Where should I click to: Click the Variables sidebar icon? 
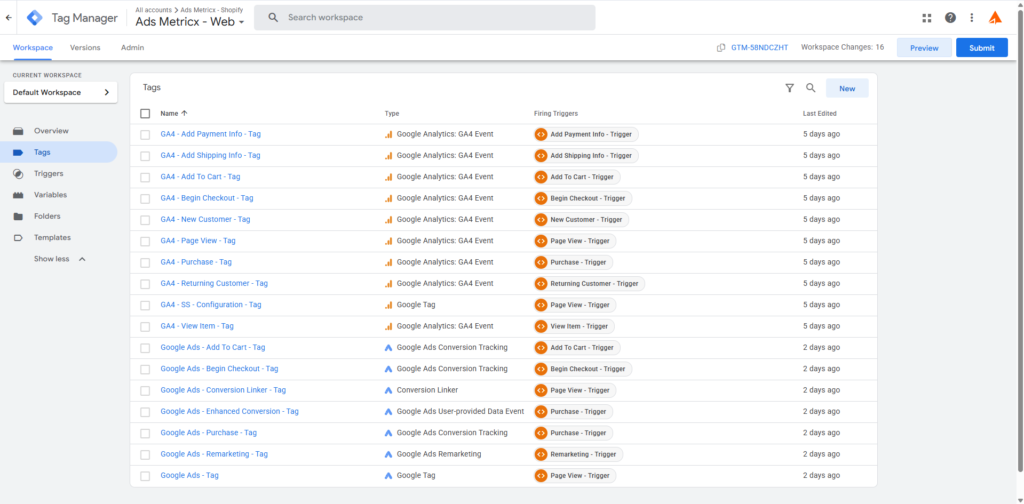click(19, 195)
